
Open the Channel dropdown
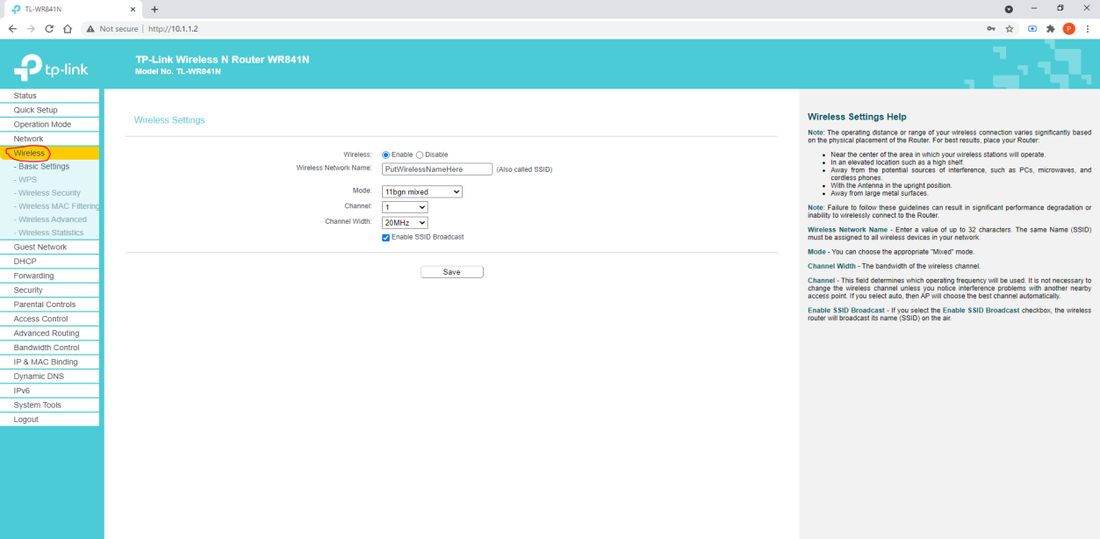pos(405,207)
